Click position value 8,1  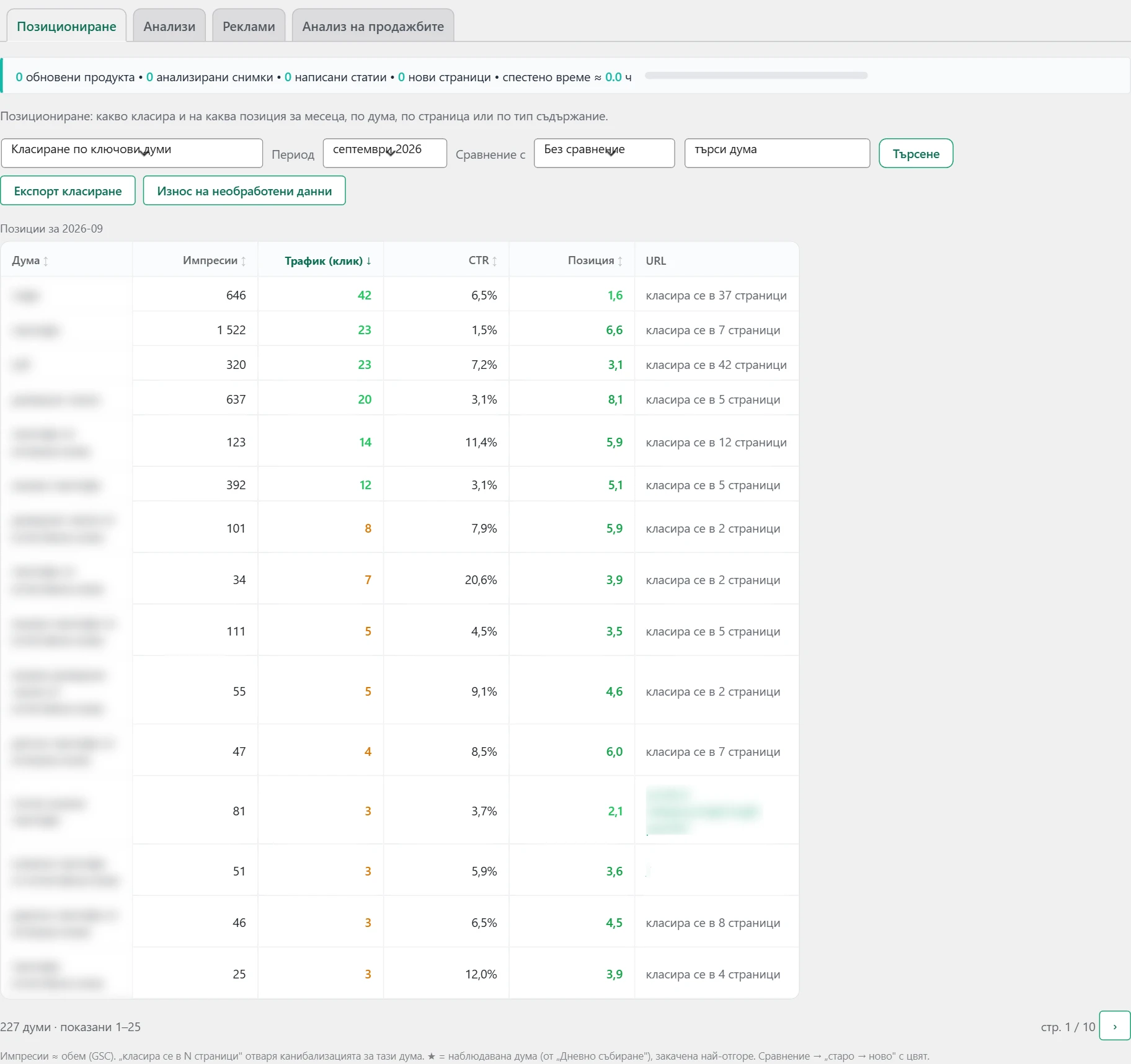pyautogui.click(x=615, y=399)
